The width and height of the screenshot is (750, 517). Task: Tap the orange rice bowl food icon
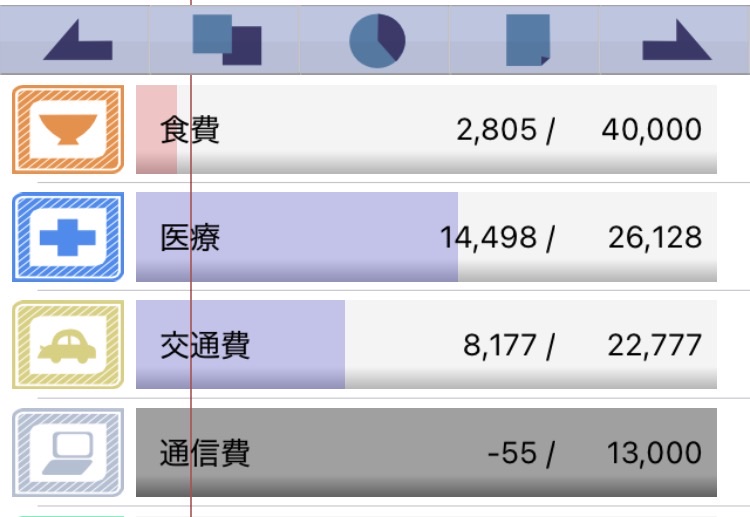68,129
